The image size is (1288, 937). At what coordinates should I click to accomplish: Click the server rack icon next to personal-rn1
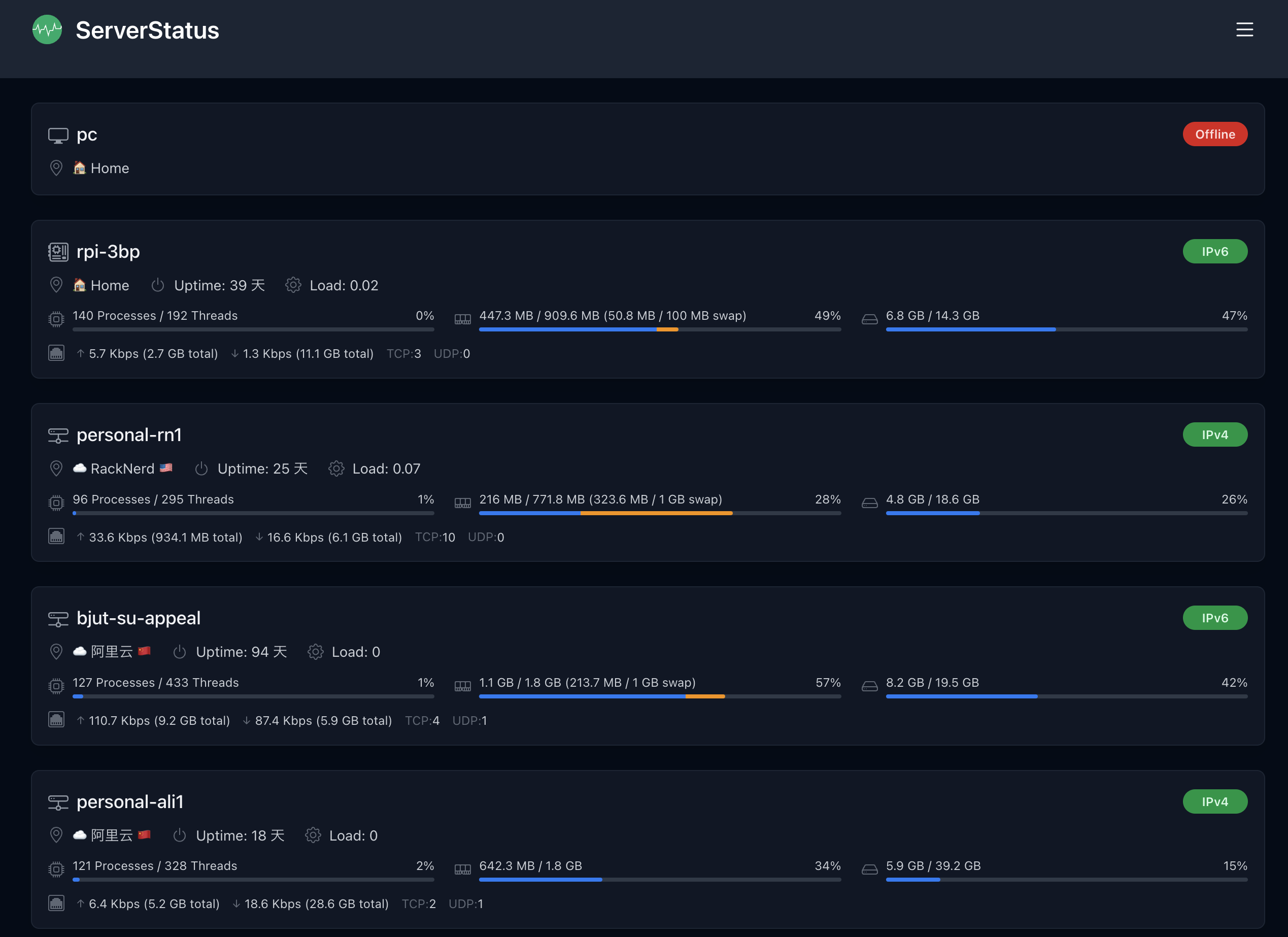(x=57, y=435)
